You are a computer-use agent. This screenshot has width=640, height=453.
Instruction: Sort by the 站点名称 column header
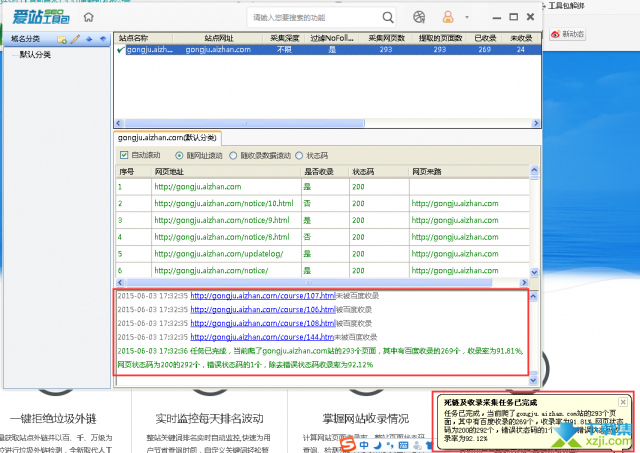tap(144, 38)
